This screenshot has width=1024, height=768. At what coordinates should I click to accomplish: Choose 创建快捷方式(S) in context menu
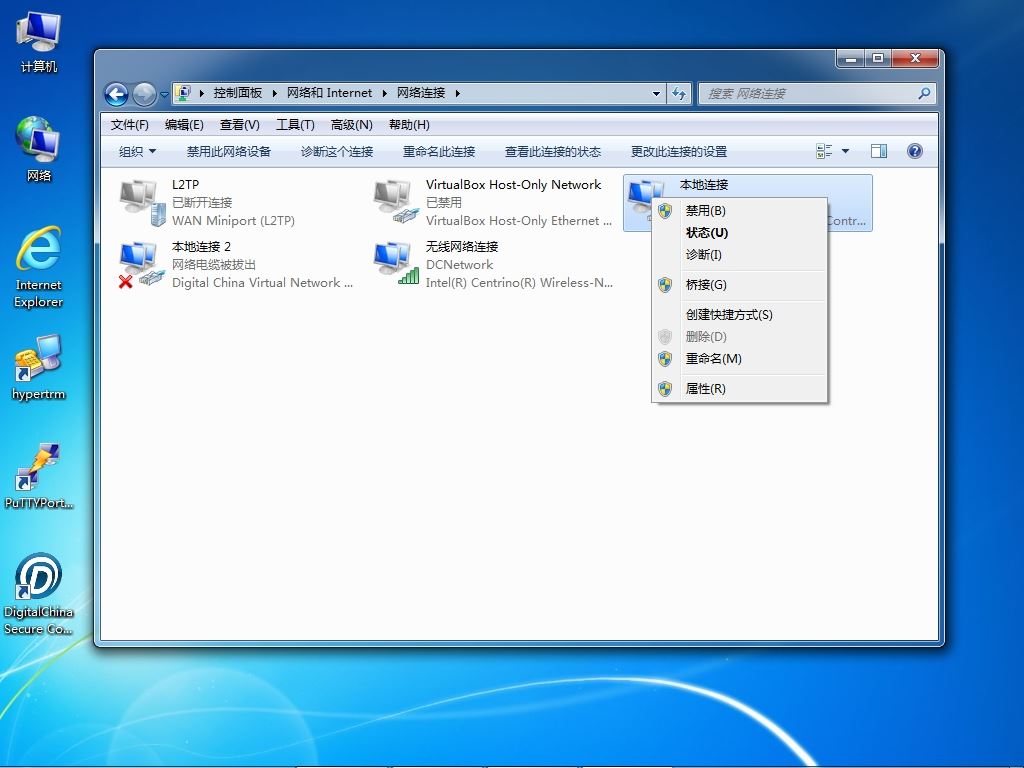[x=739, y=315]
